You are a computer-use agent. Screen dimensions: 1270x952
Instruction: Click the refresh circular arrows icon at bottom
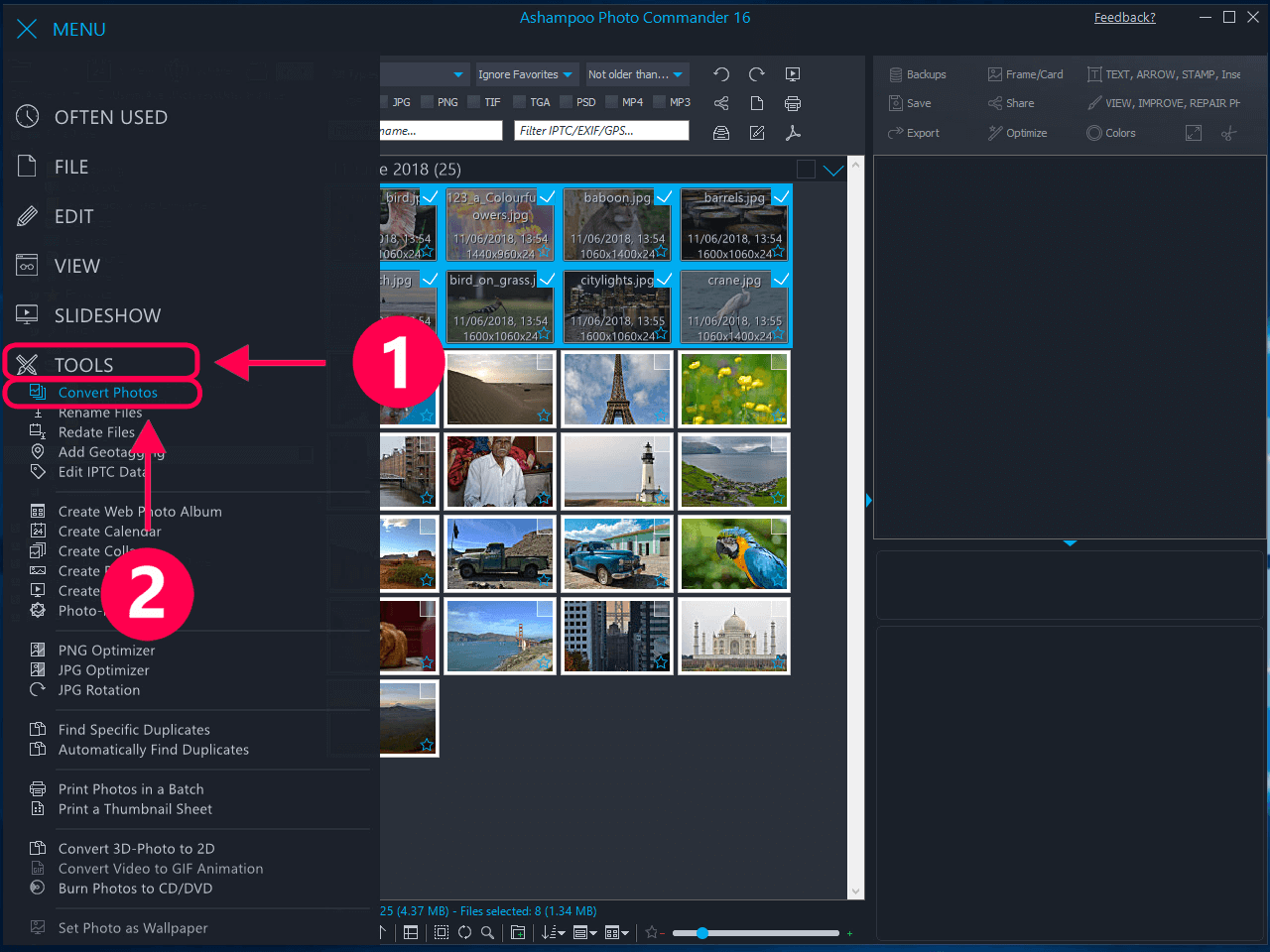point(464,932)
